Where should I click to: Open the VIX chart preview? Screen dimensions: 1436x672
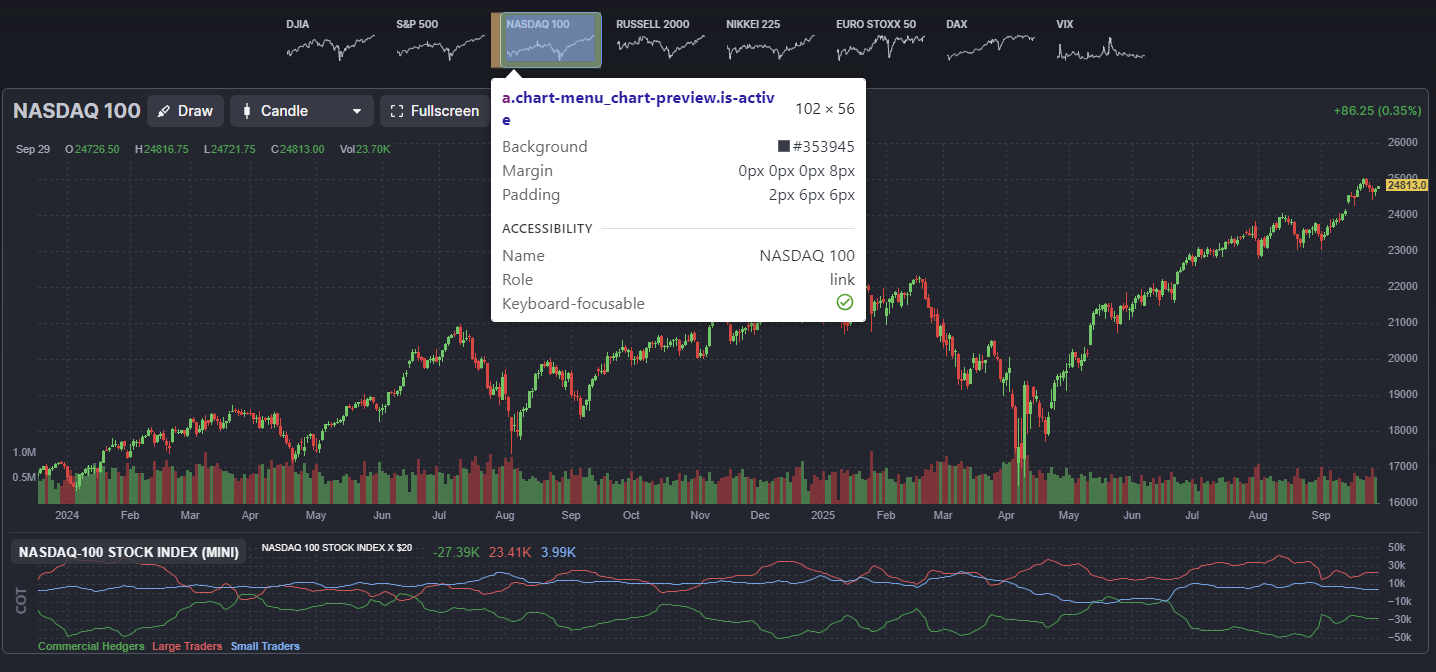coord(1100,40)
